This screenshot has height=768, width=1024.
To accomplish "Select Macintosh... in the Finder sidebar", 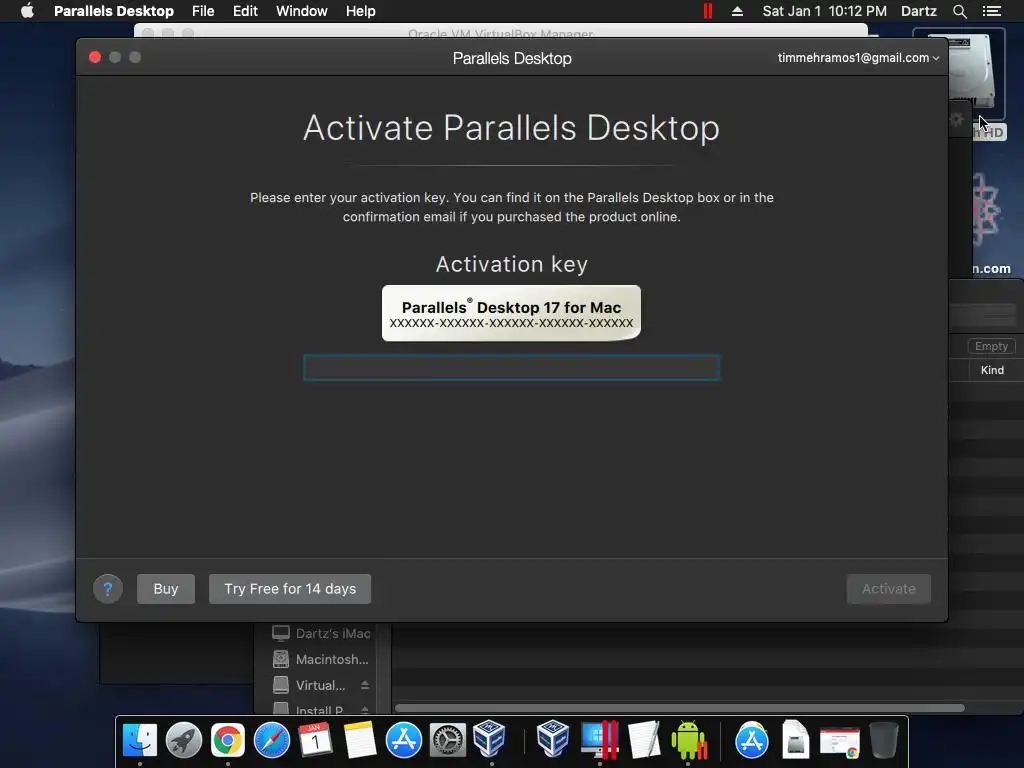I will [x=321, y=659].
